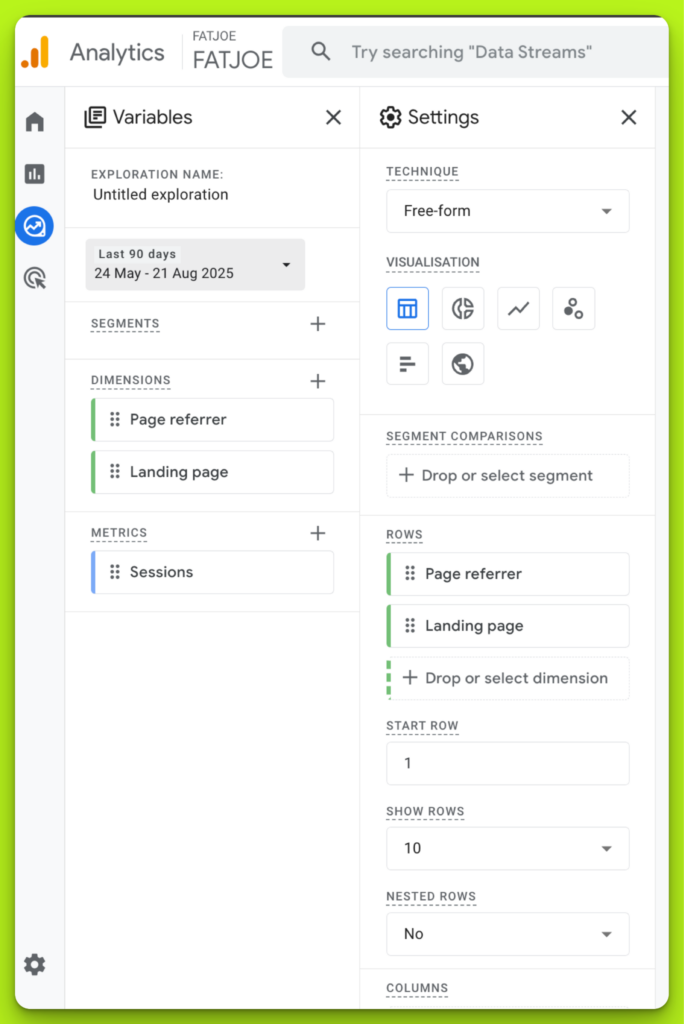The width and height of the screenshot is (684, 1024).
Task: Add a new metric with plus icon
Action: tap(318, 533)
